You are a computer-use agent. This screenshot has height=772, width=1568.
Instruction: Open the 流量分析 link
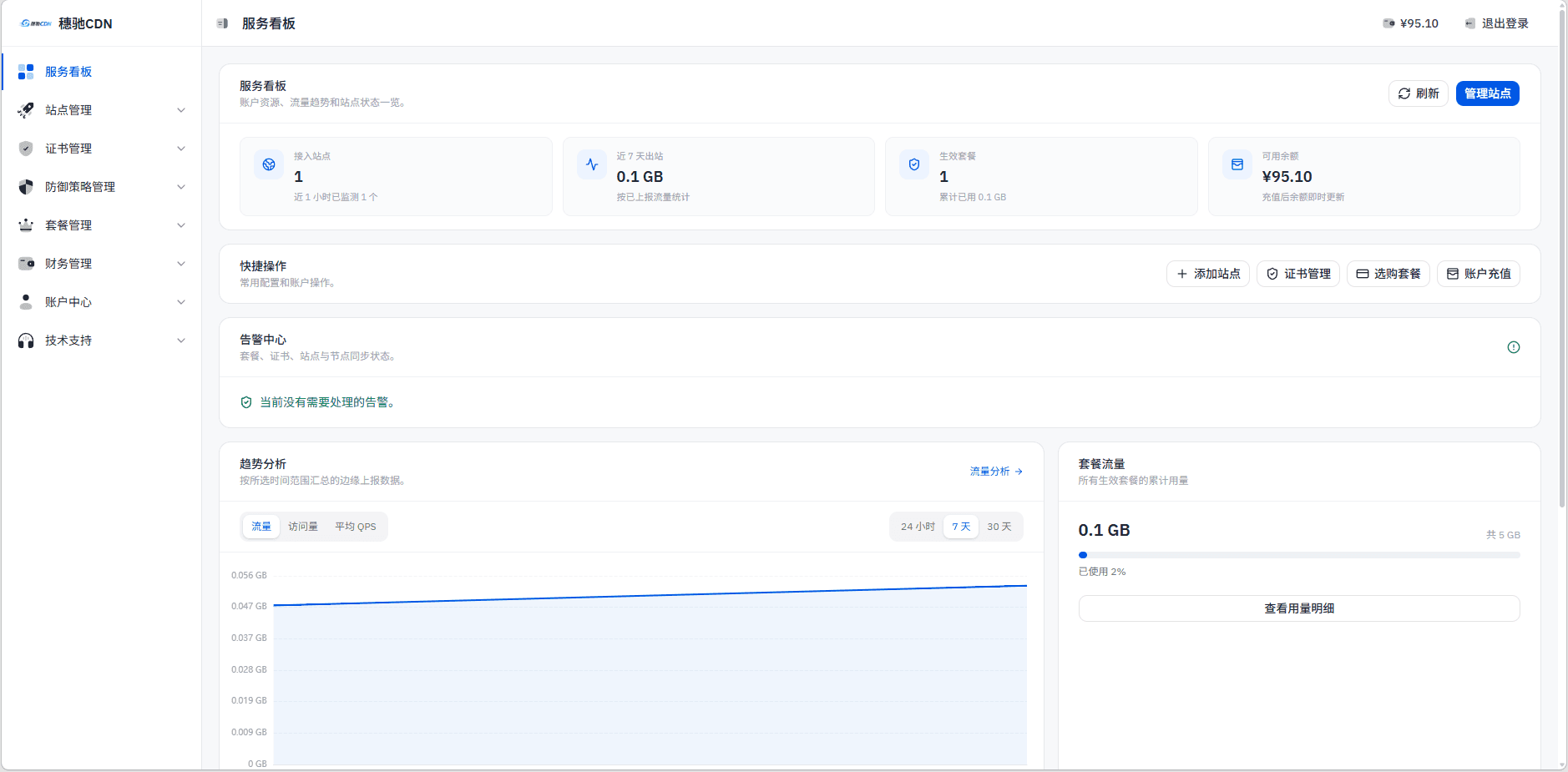tap(997, 472)
